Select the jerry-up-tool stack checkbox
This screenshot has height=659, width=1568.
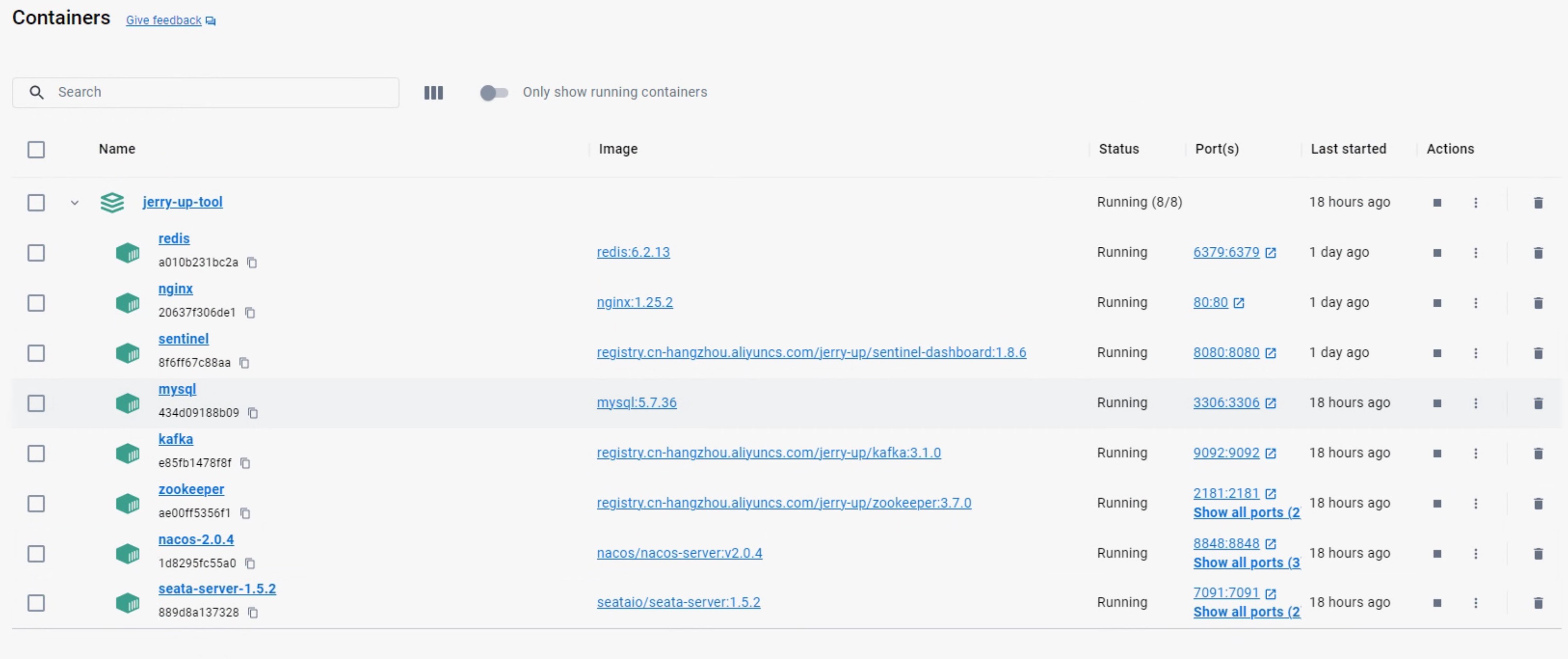tap(36, 203)
